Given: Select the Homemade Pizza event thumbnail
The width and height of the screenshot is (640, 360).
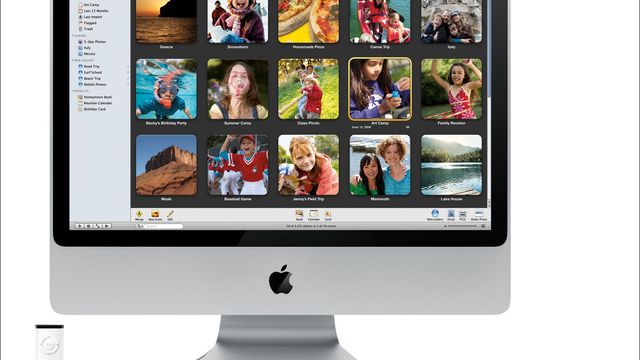Looking at the screenshot, I should click(309, 22).
